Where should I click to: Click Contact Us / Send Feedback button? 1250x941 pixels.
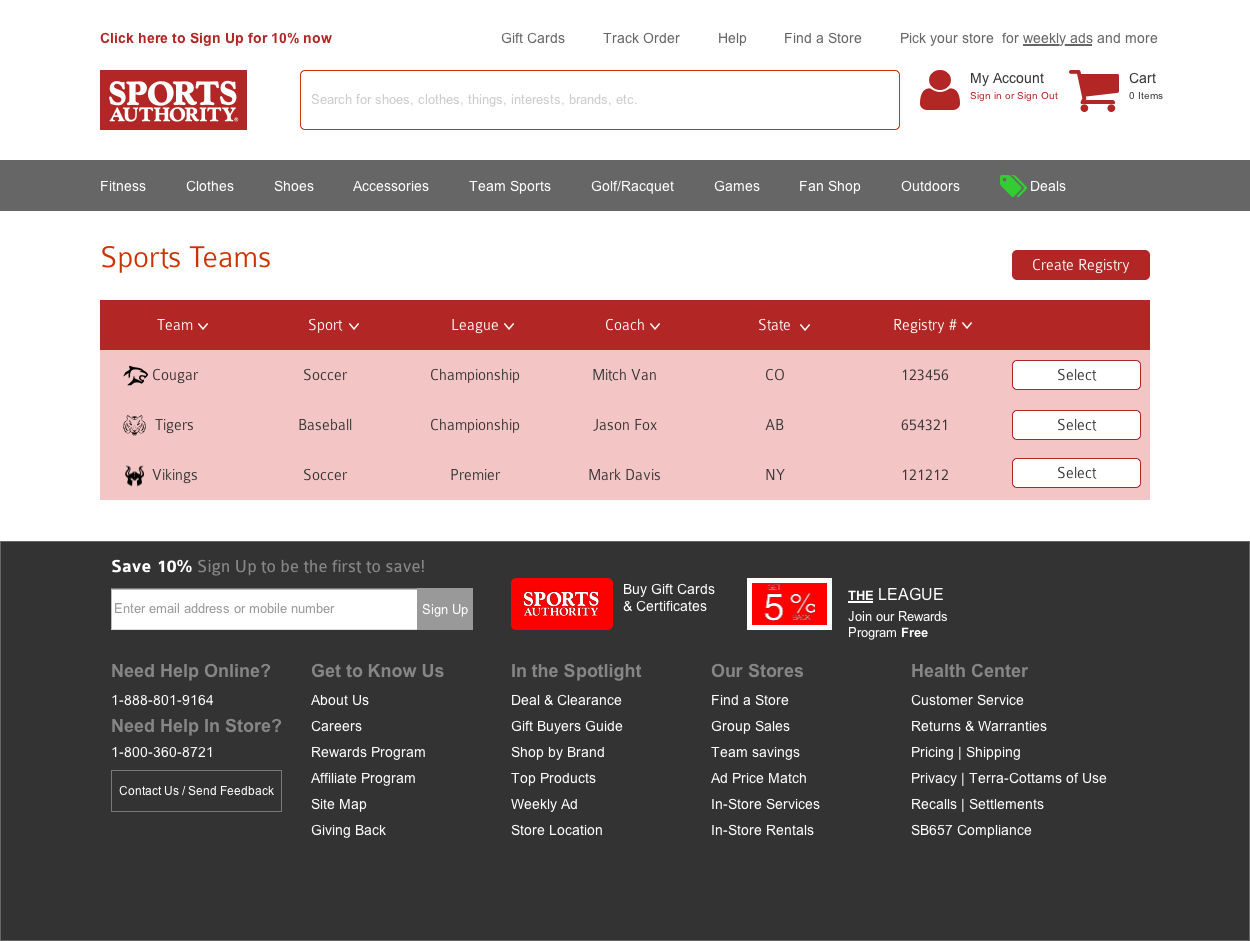(x=196, y=791)
